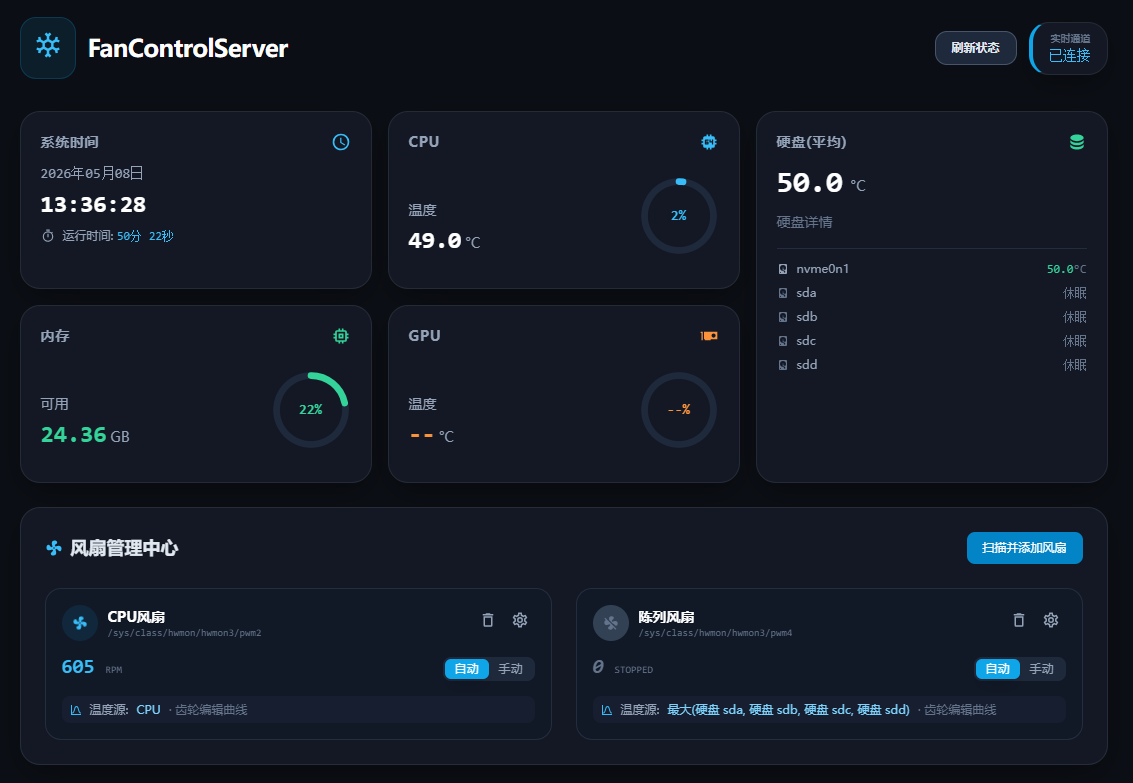Click 休眠 status of sdd
Viewport: 1133px width, 783px height.
point(1074,365)
